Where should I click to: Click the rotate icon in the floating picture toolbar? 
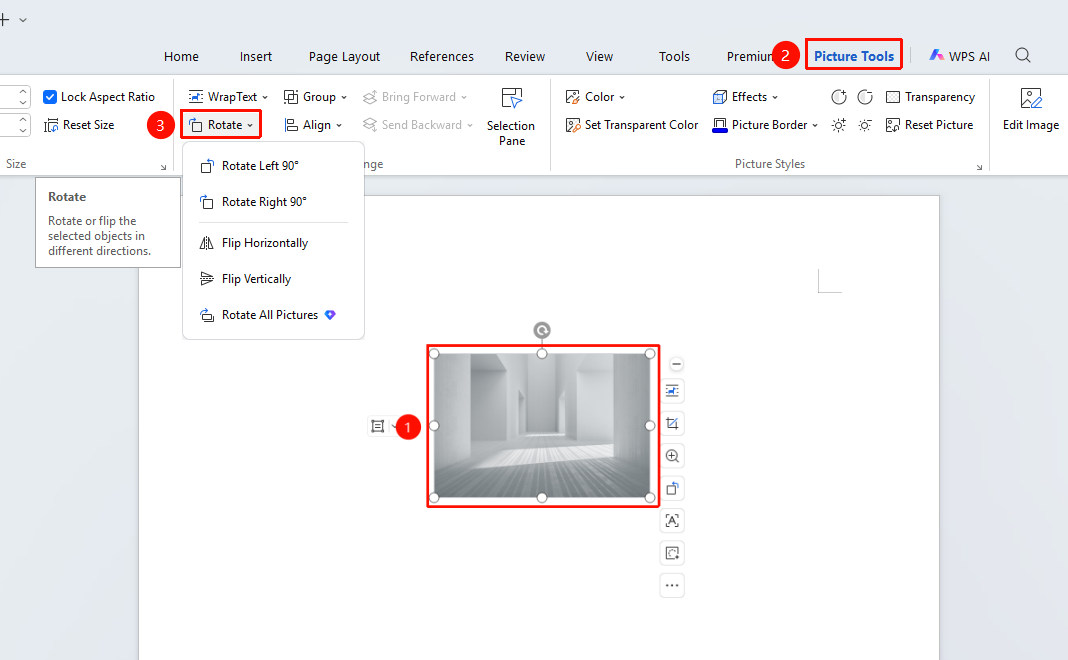coord(672,488)
